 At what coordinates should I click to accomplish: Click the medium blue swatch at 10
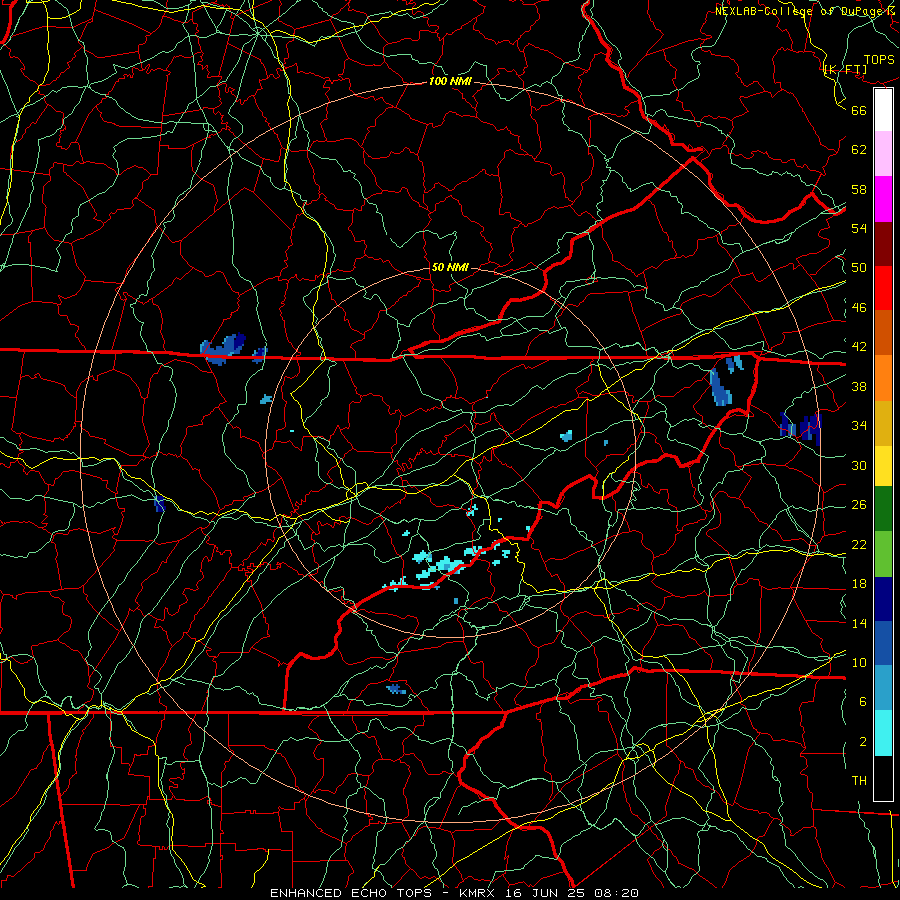883,643
